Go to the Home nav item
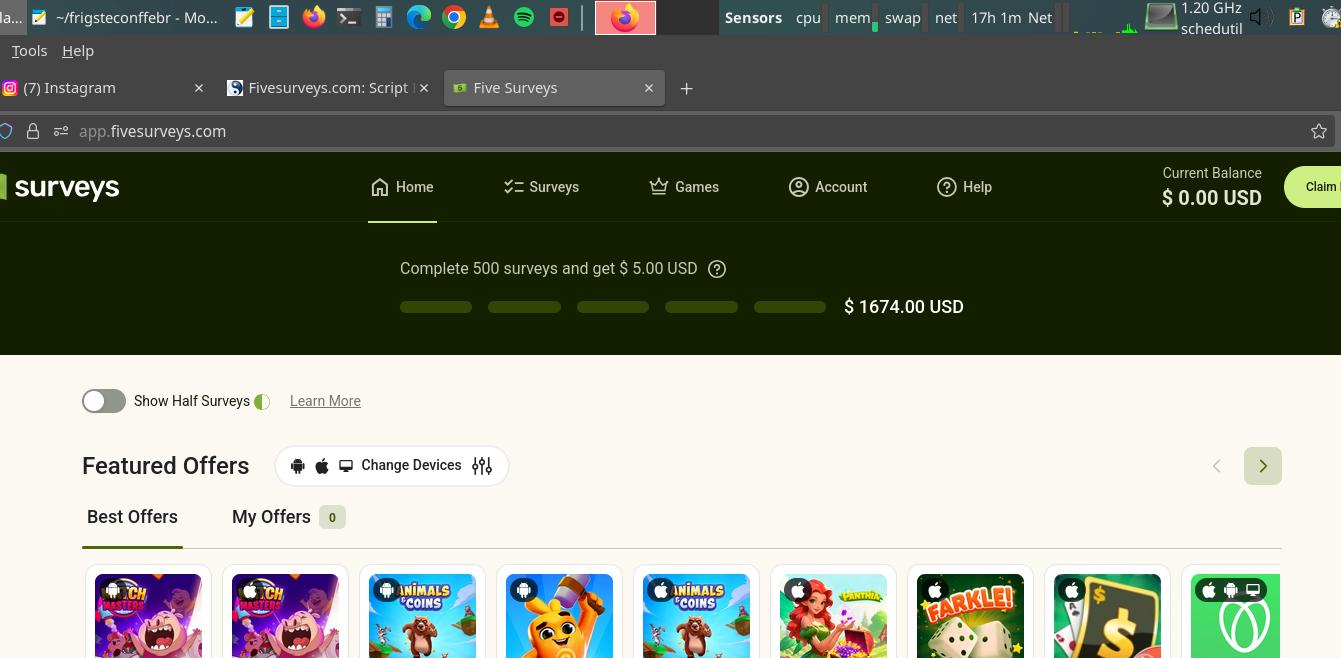 coord(402,187)
